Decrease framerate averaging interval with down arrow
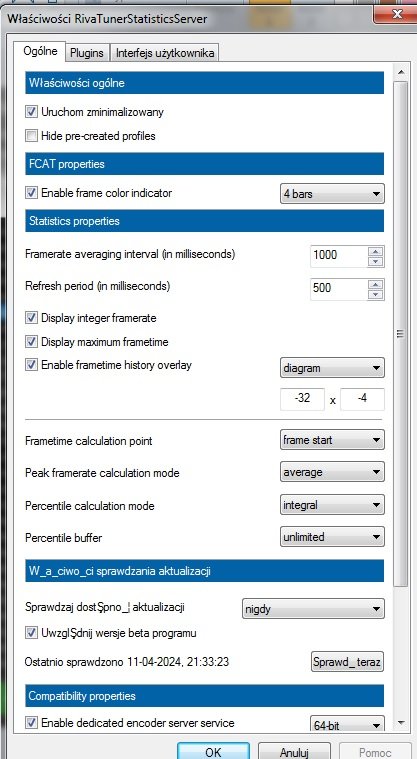 coord(375,262)
